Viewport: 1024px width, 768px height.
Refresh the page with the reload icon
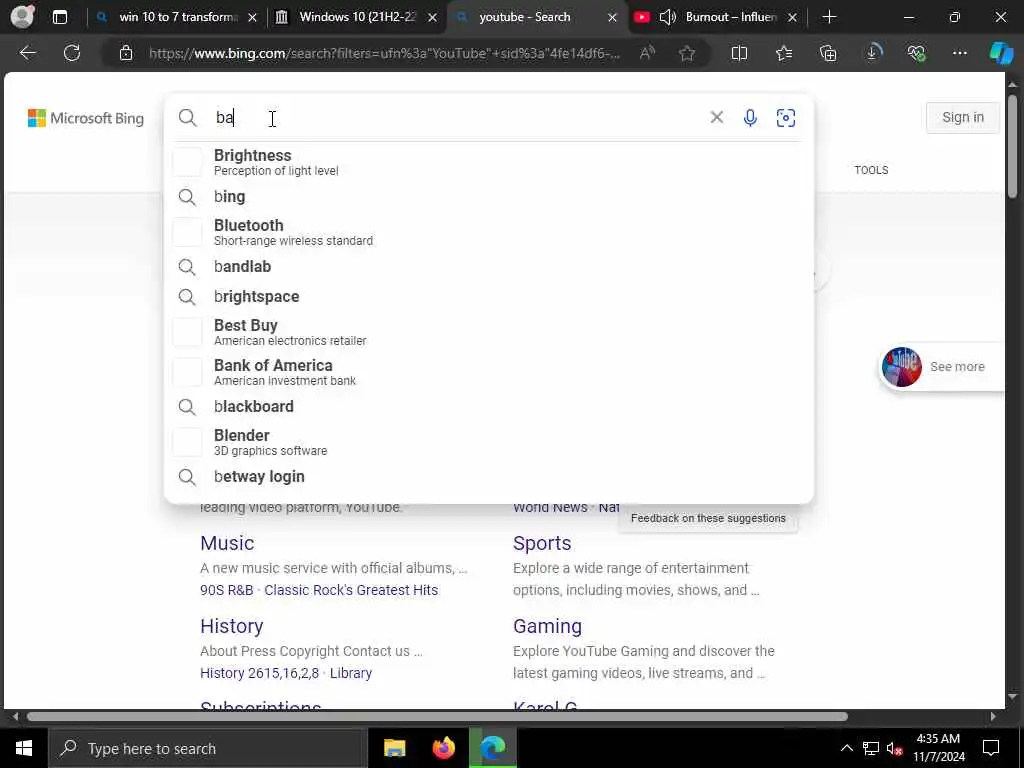click(x=72, y=53)
